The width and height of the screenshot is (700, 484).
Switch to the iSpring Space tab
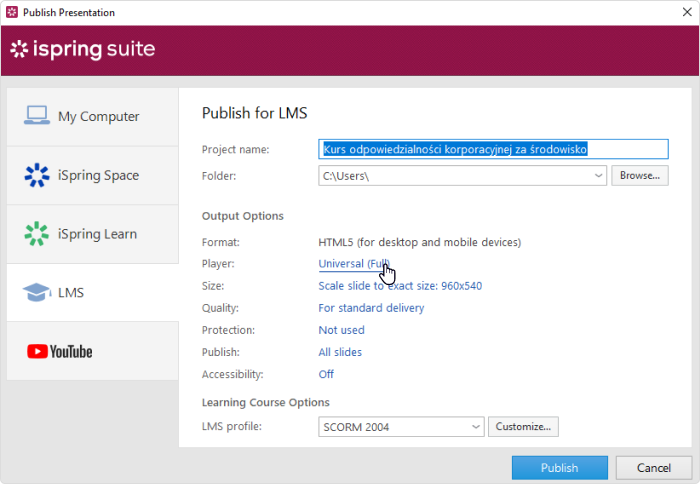(93, 175)
